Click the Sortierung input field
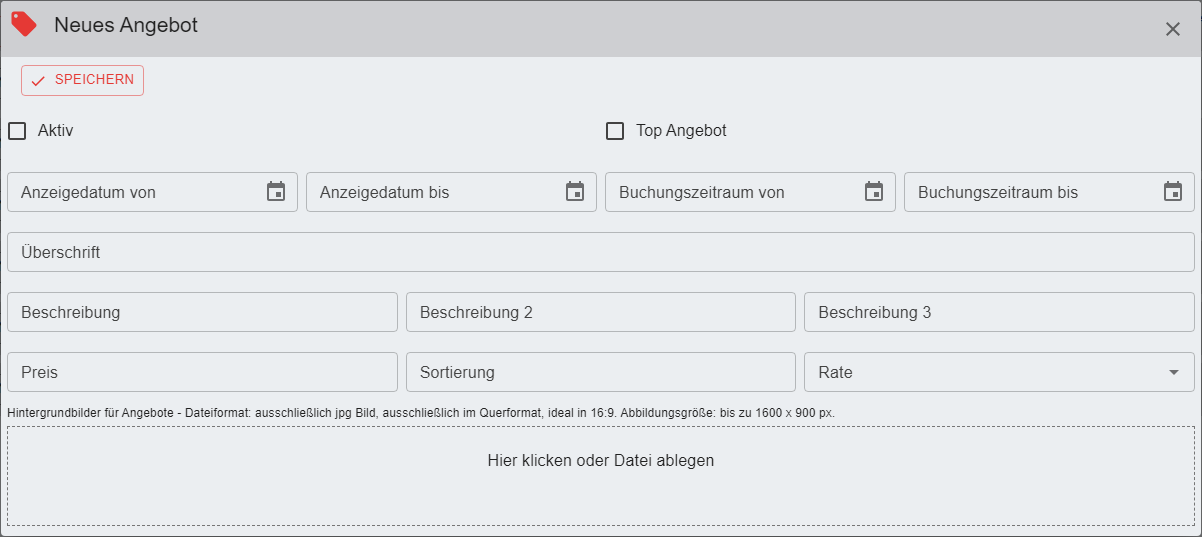 click(x=600, y=372)
